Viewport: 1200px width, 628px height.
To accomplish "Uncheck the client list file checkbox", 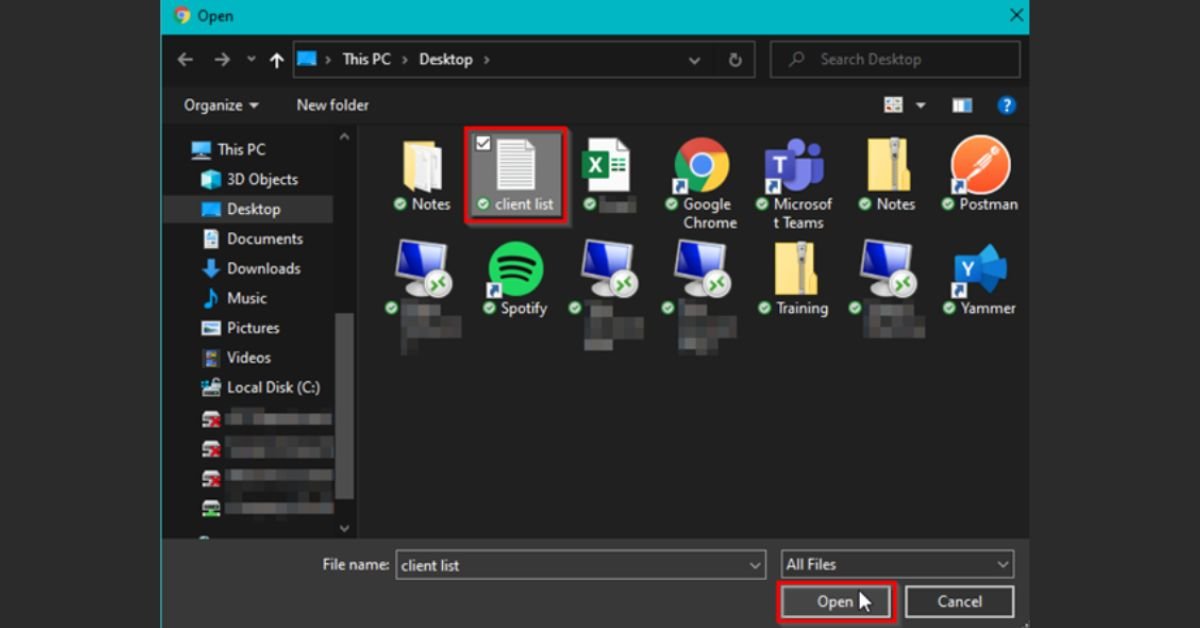I will click(483, 144).
